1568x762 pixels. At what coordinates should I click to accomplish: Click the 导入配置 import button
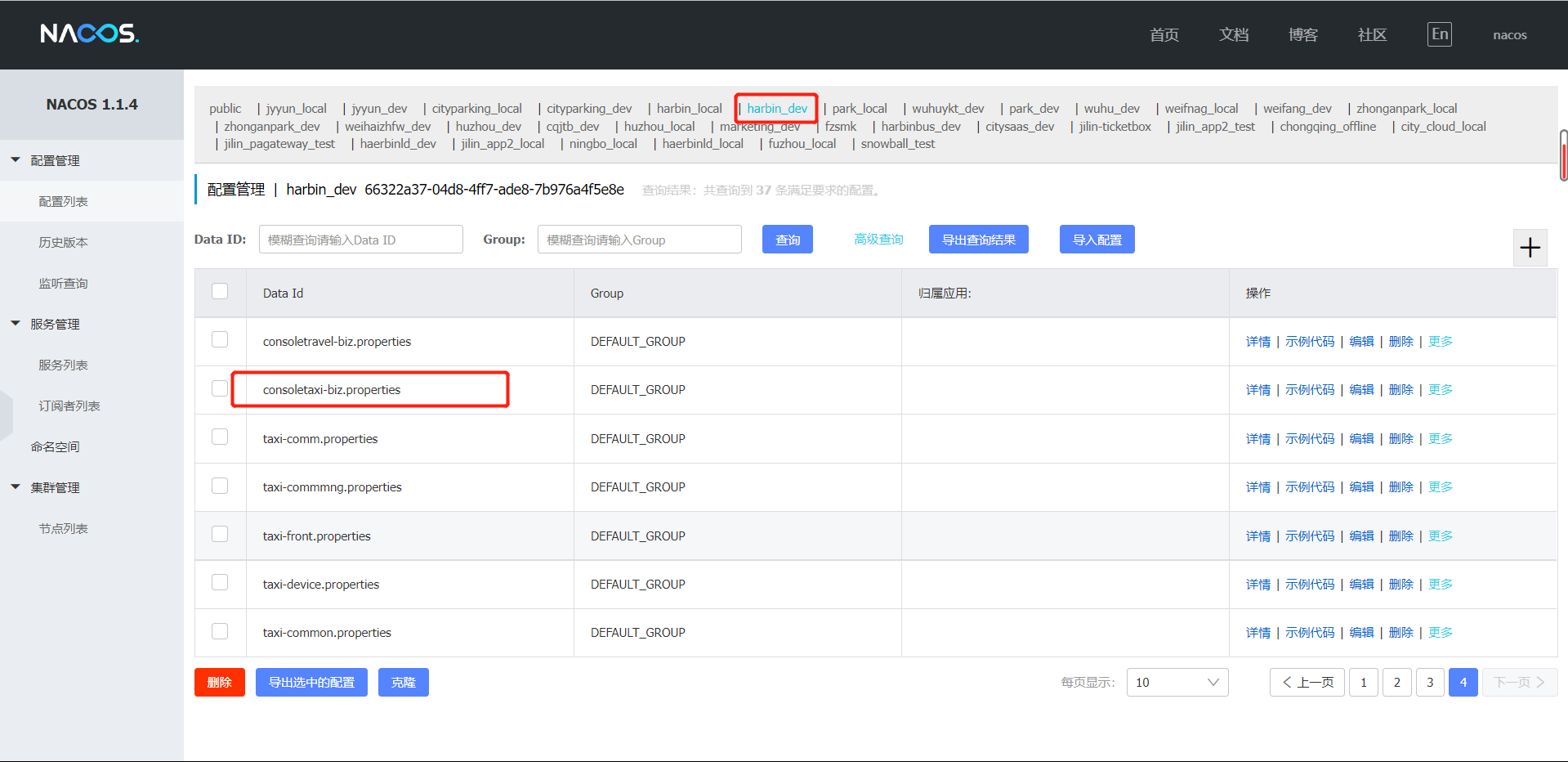1097,240
